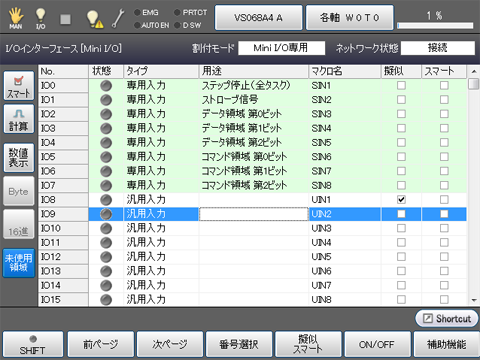
Task: Click the scrollbar down arrow
Action: click(x=474, y=300)
